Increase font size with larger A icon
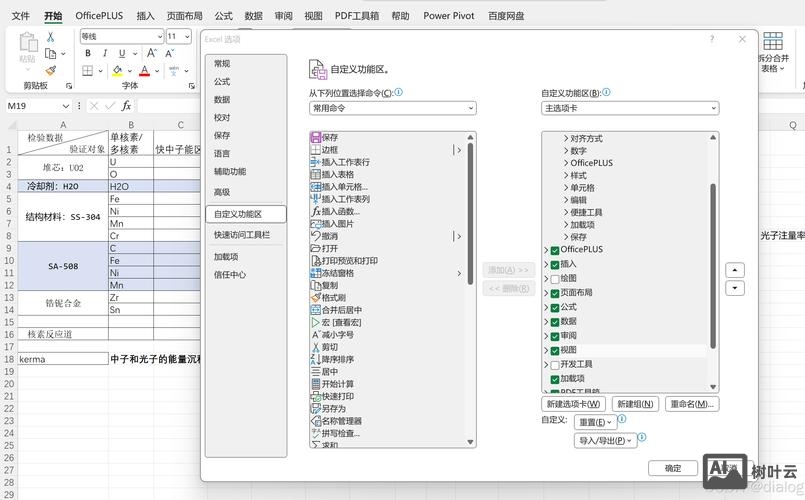Viewport: 805px width, 500px height. click(151, 53)
